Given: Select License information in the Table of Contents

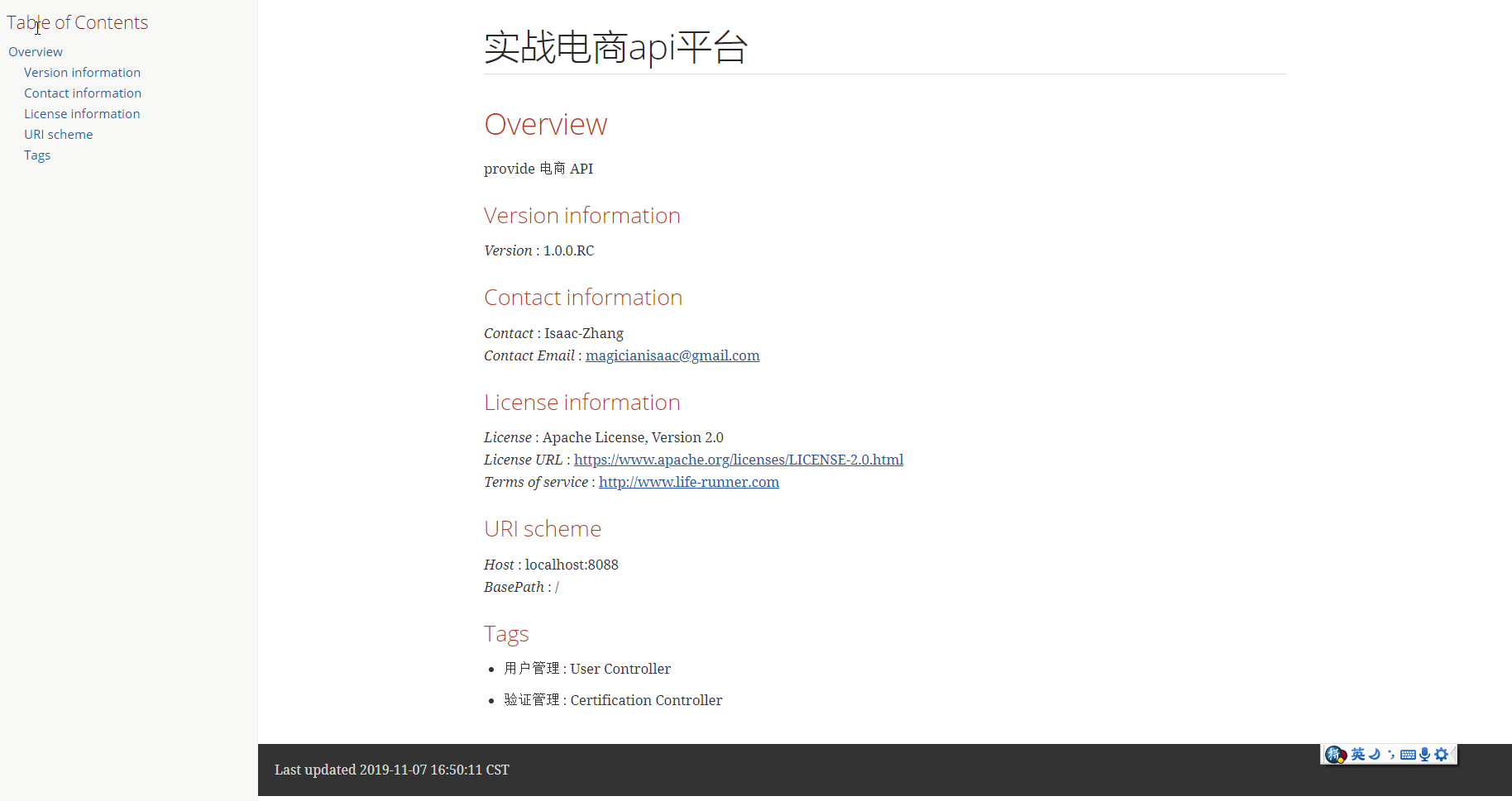Looking at the screenshot, I should coord(82,113).
